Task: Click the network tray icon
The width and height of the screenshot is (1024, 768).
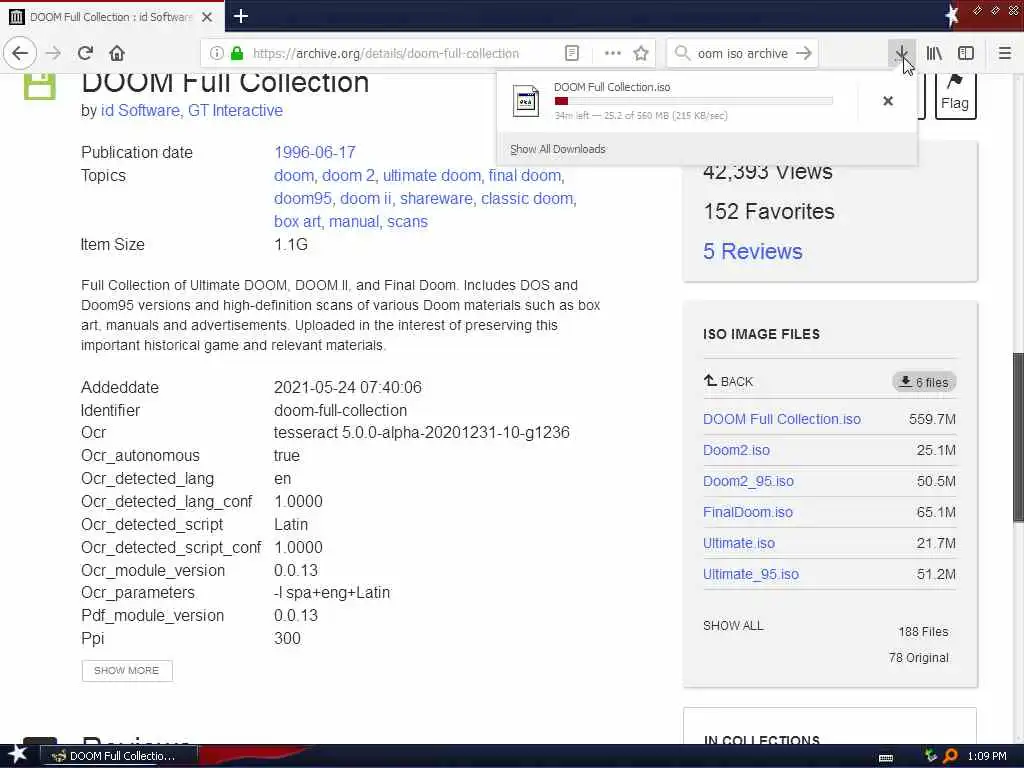Action: pyautogui.click(x=931, y=756)
